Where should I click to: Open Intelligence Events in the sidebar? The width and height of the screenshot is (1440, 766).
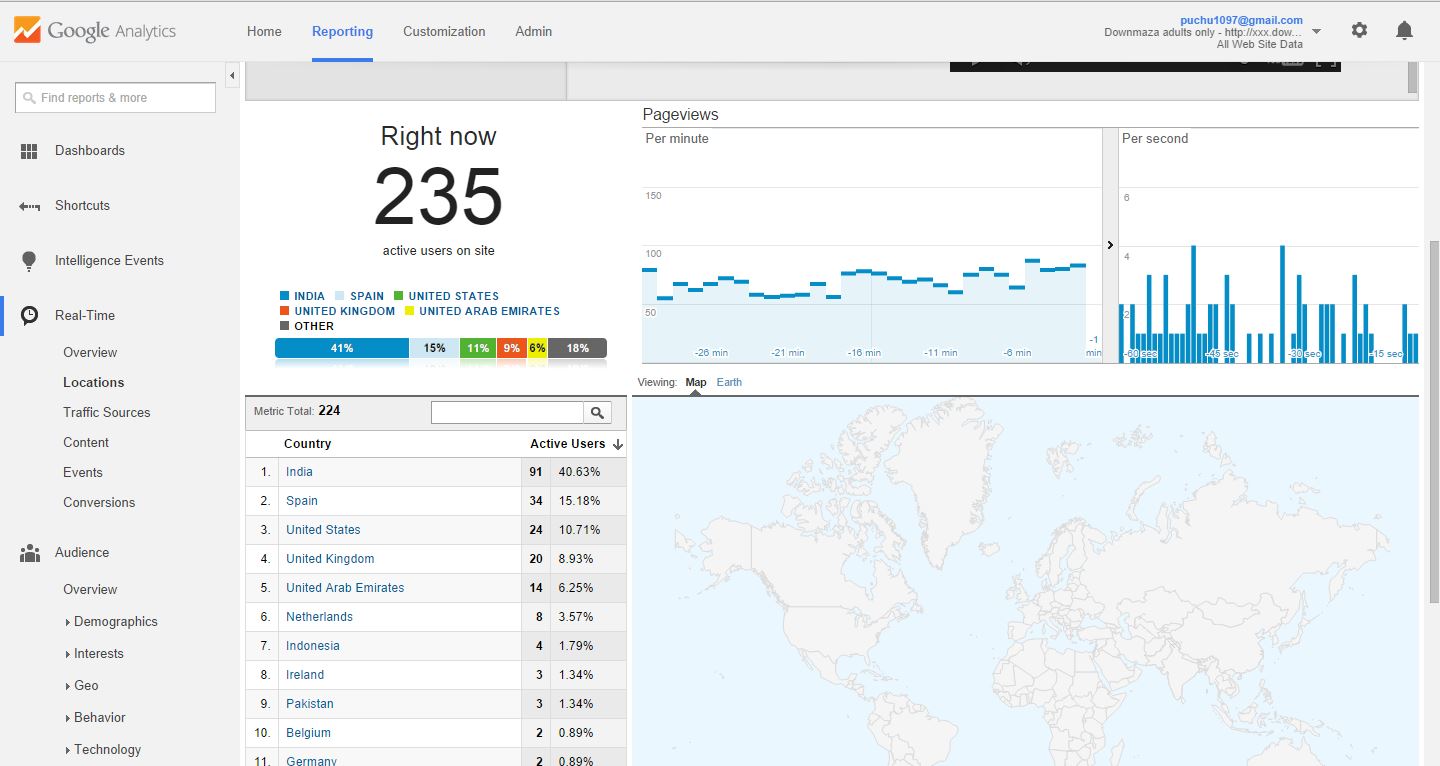(x=109, y=261)
